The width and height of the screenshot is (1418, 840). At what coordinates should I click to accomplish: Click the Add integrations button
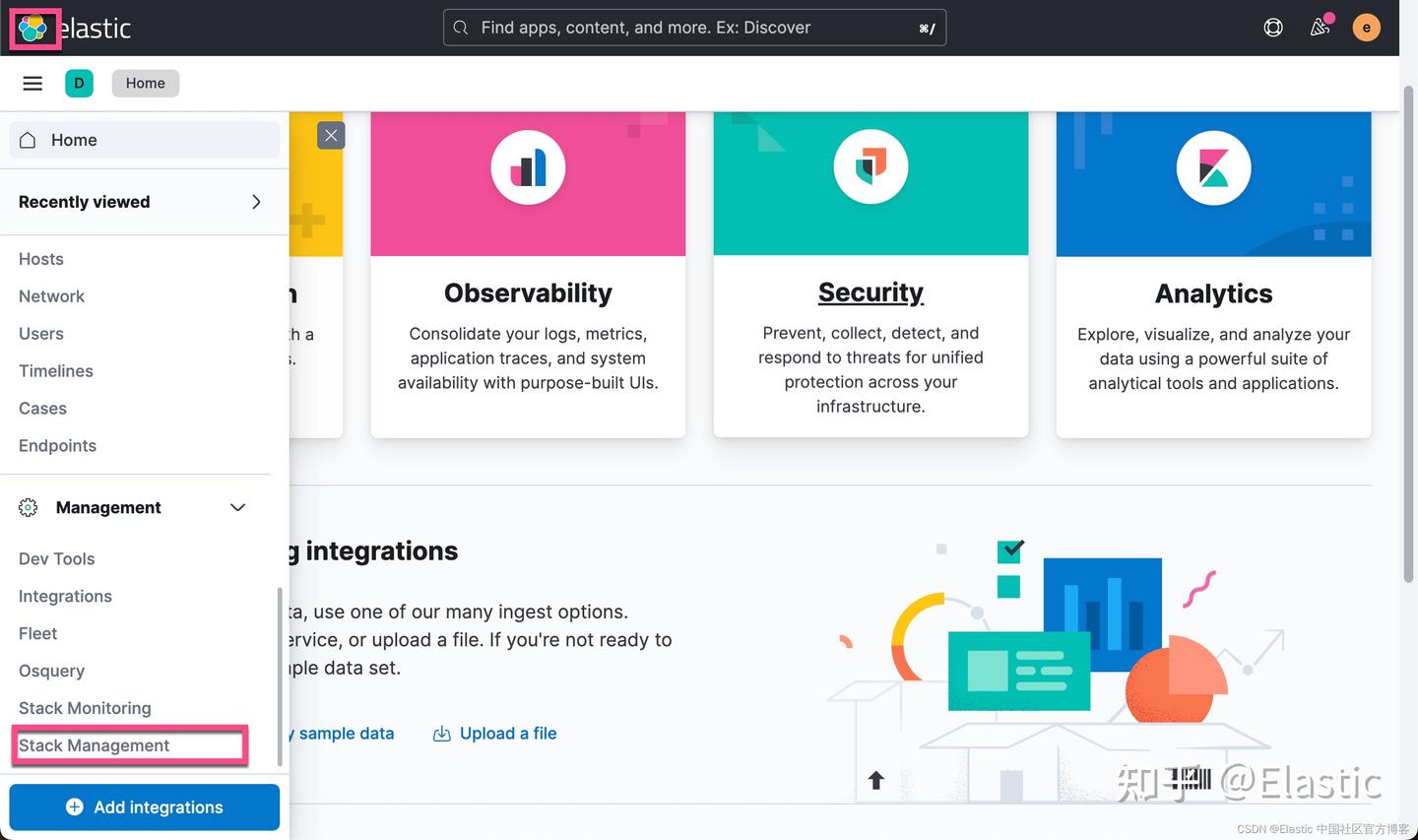(144, 807)
